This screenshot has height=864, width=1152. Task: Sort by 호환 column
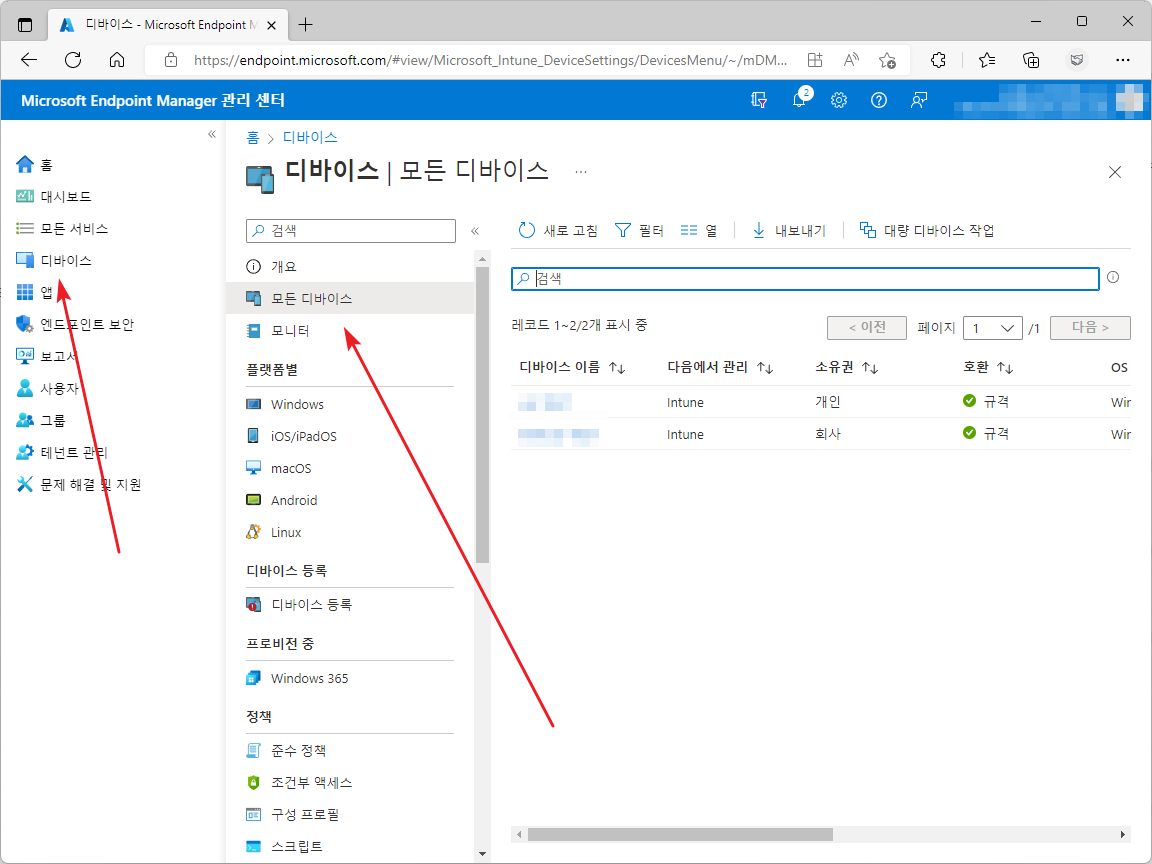(988, 367)
